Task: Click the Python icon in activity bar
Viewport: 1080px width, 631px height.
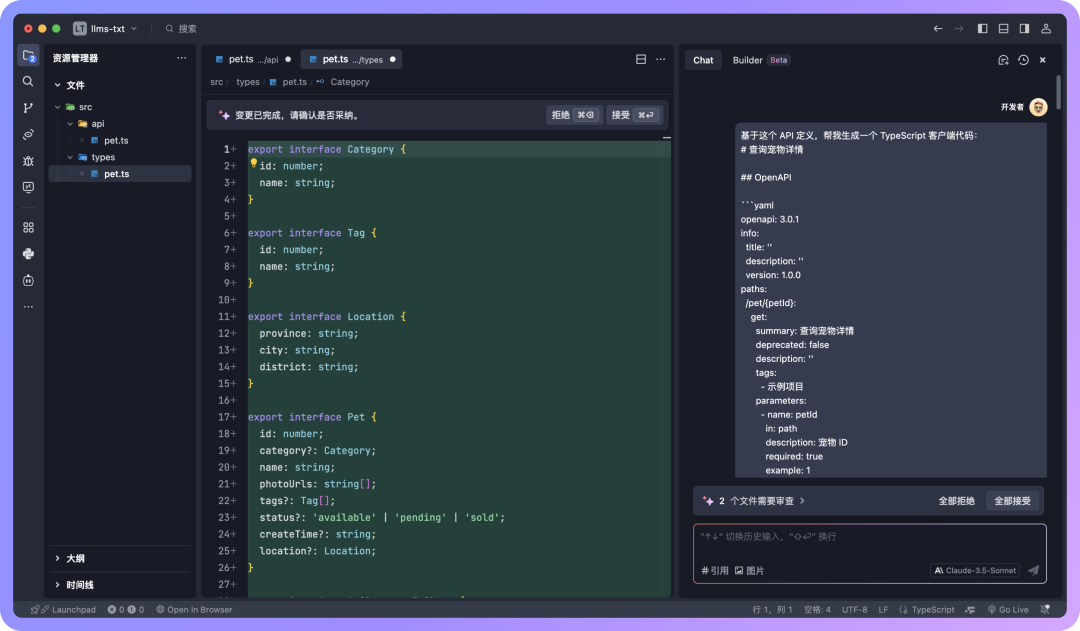Action: click(28, 254)
